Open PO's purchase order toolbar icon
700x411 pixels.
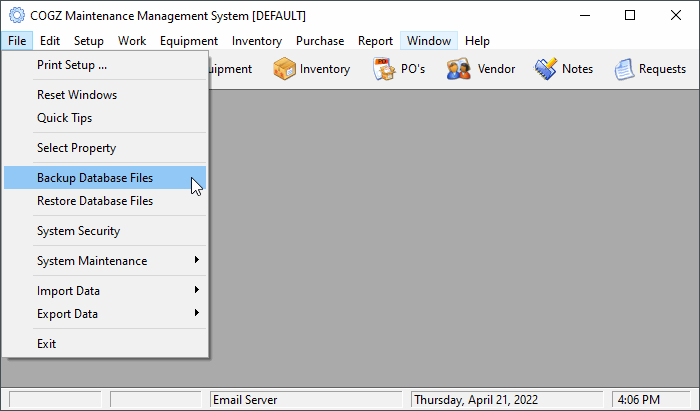[x=384, y=69]
